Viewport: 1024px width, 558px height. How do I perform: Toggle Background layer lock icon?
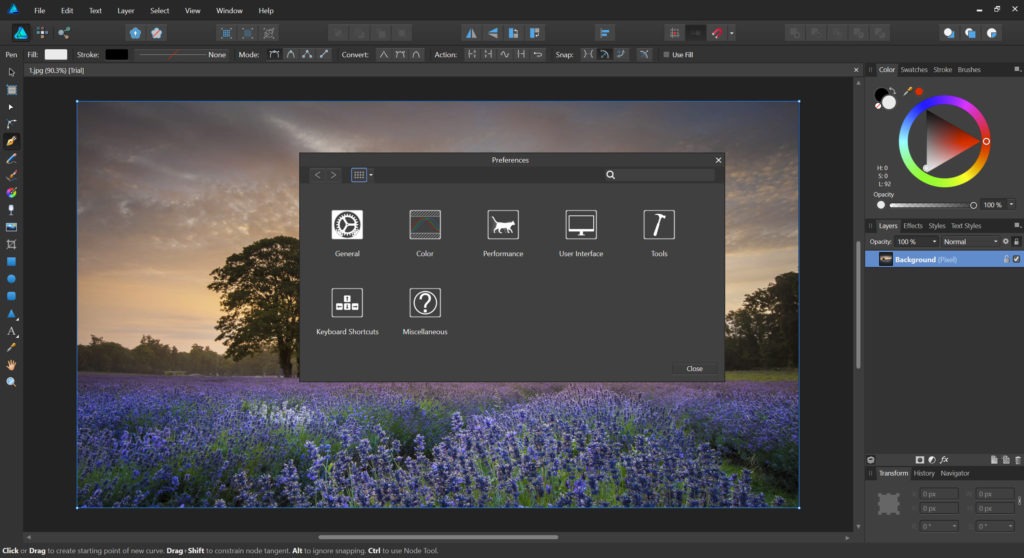(x=1006, y=259)
